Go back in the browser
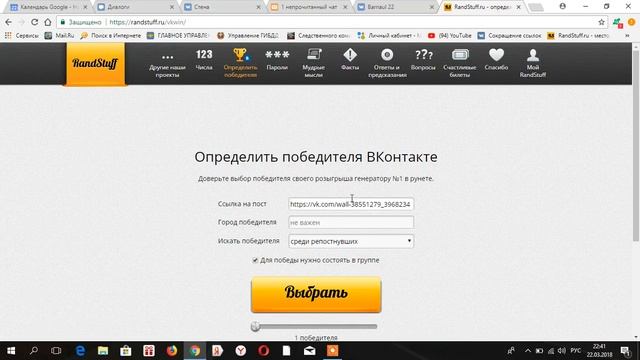Screen dimensions: 640x360 pyautogui.click(x=9, y=22)
